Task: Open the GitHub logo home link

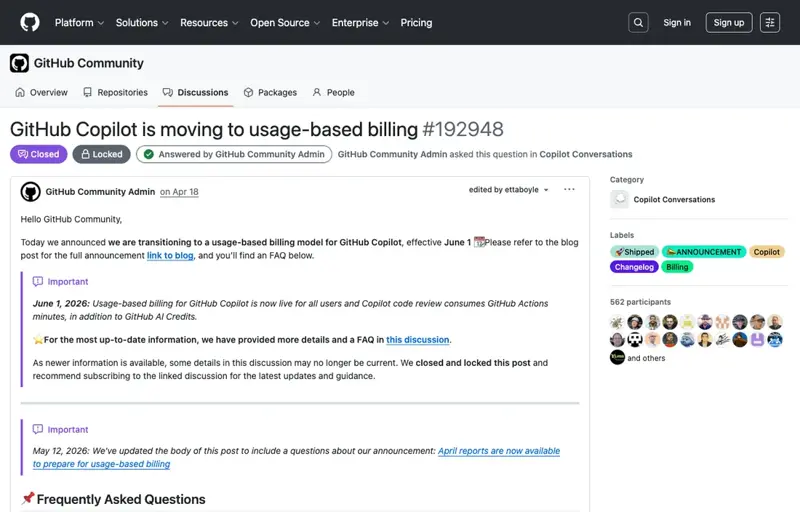Action: click(x=30, y=22)
